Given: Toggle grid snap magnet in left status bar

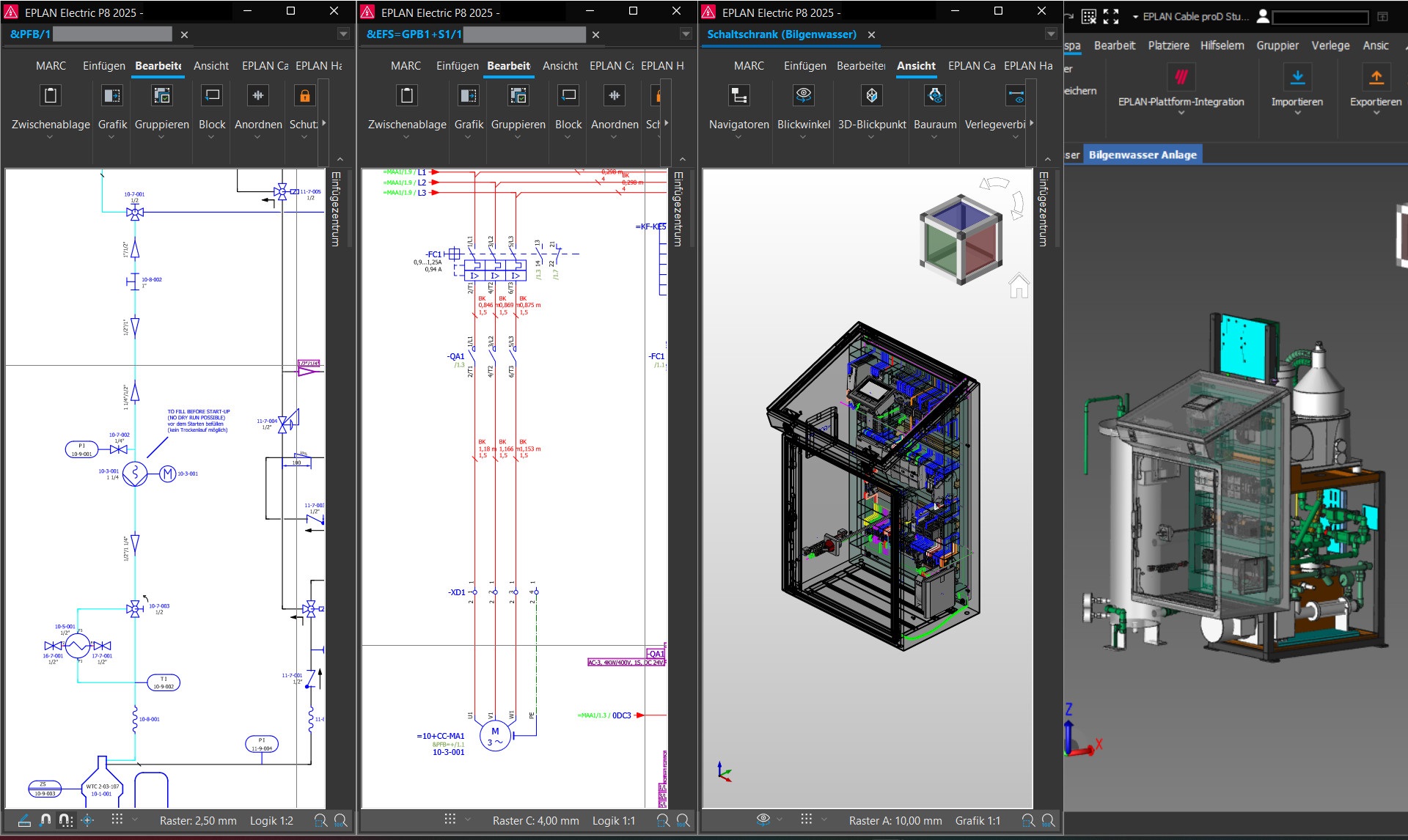Looking at the screenshot, I should pos(45,820).
